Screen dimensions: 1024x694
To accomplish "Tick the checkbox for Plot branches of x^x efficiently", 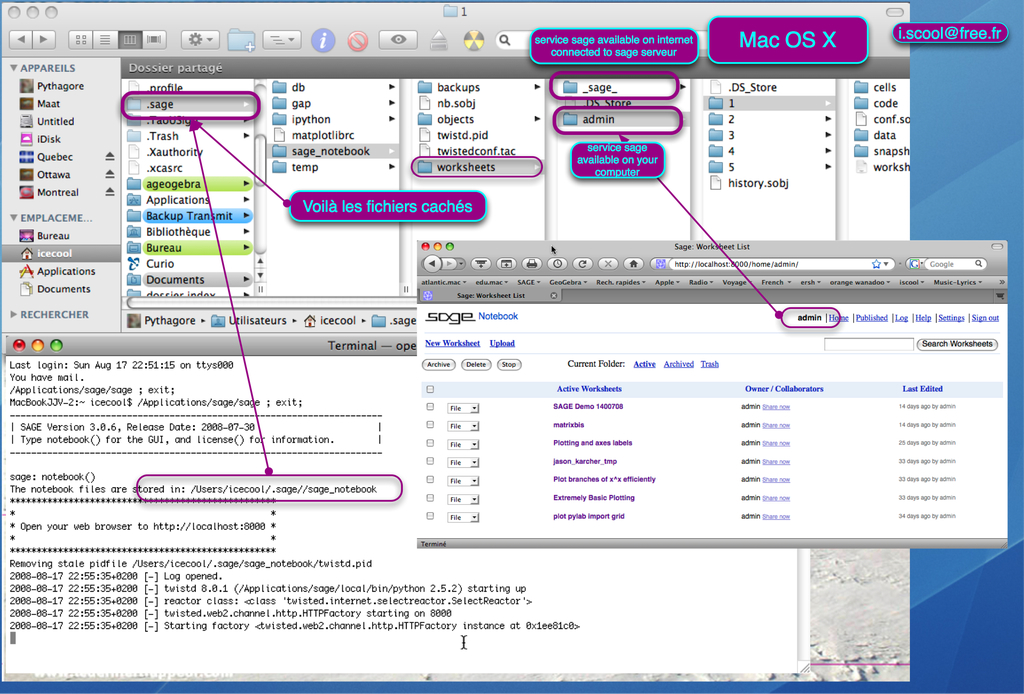I will pyautogui.click(x=430, y=480).
